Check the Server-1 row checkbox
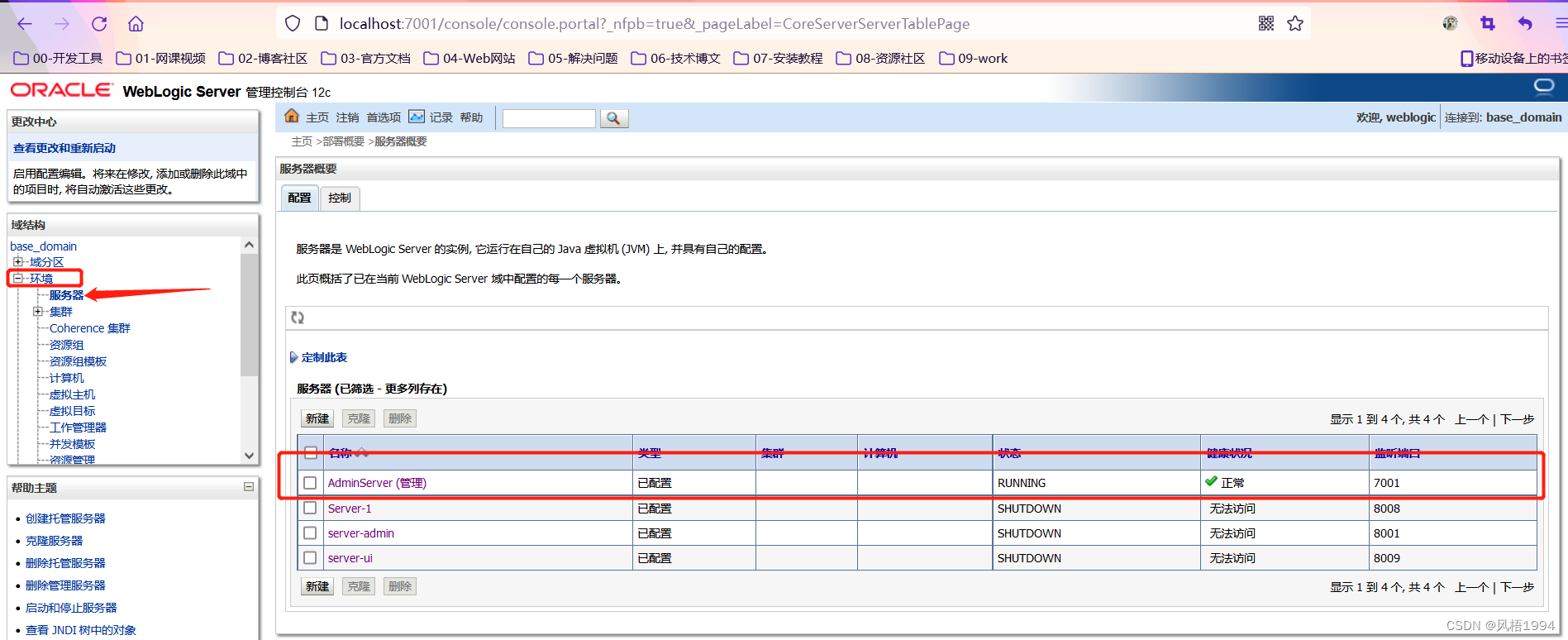Viewport: 1568px width, 640px height. pyautogui.click(x=310, y=508)
